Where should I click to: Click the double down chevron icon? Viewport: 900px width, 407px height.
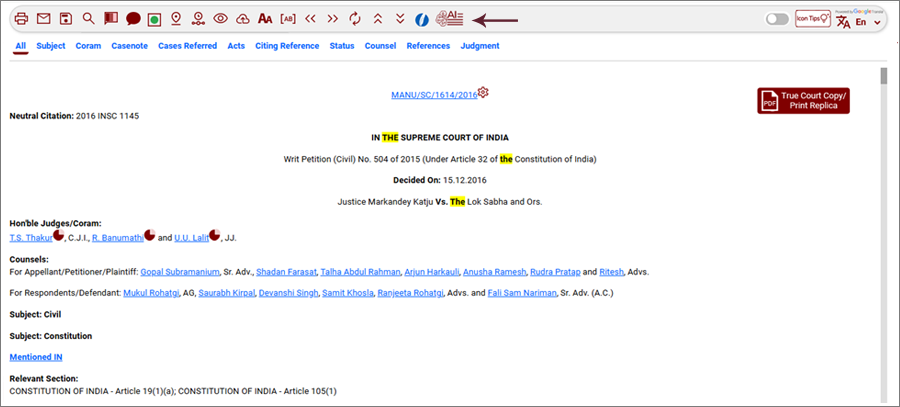401,19
